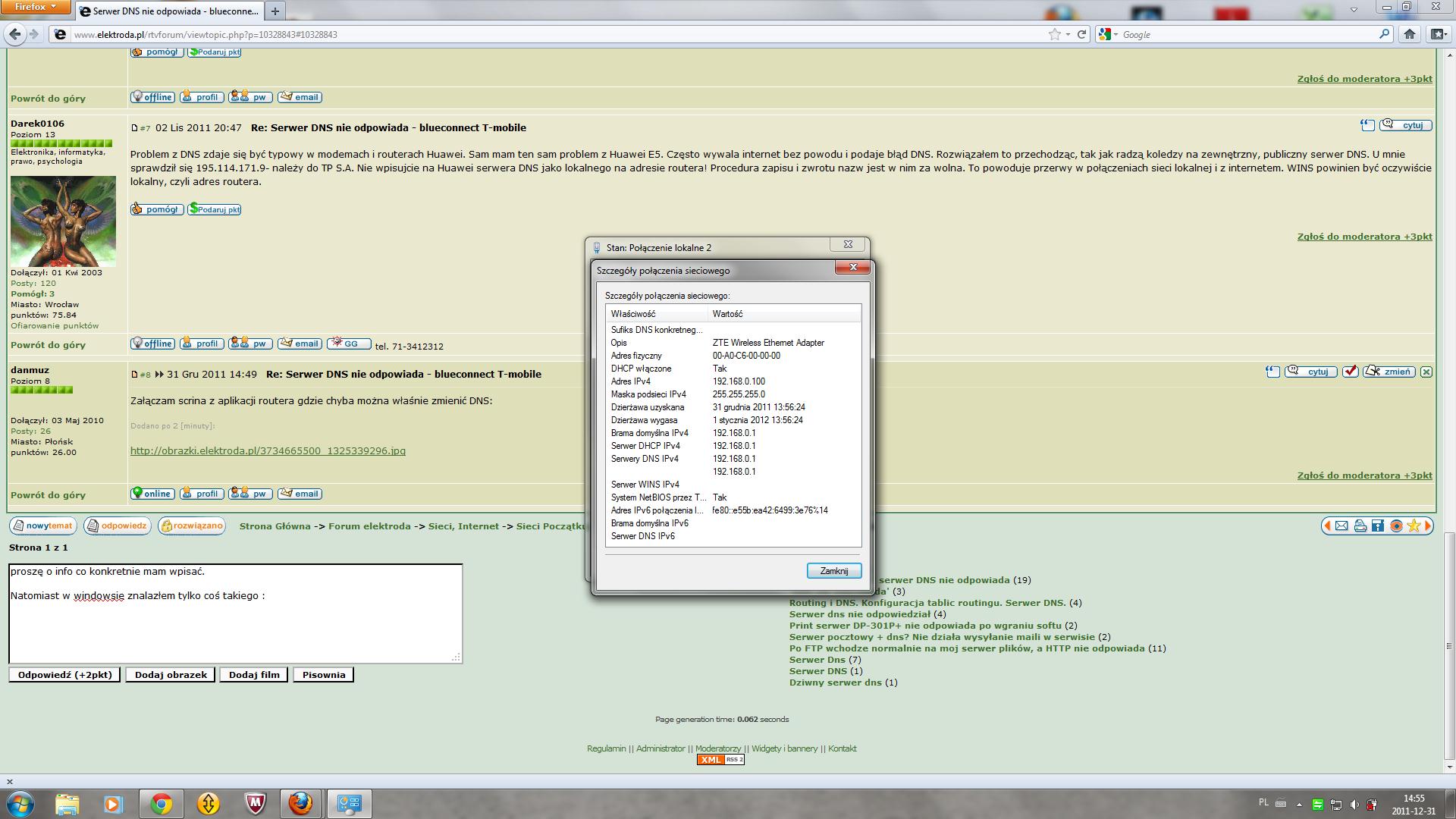Image resolution: width=1456 pixels, height=819 pixels.
Task: Start a new topic with nowytemat
Action: pyautogui.click(x=42, y=526)
